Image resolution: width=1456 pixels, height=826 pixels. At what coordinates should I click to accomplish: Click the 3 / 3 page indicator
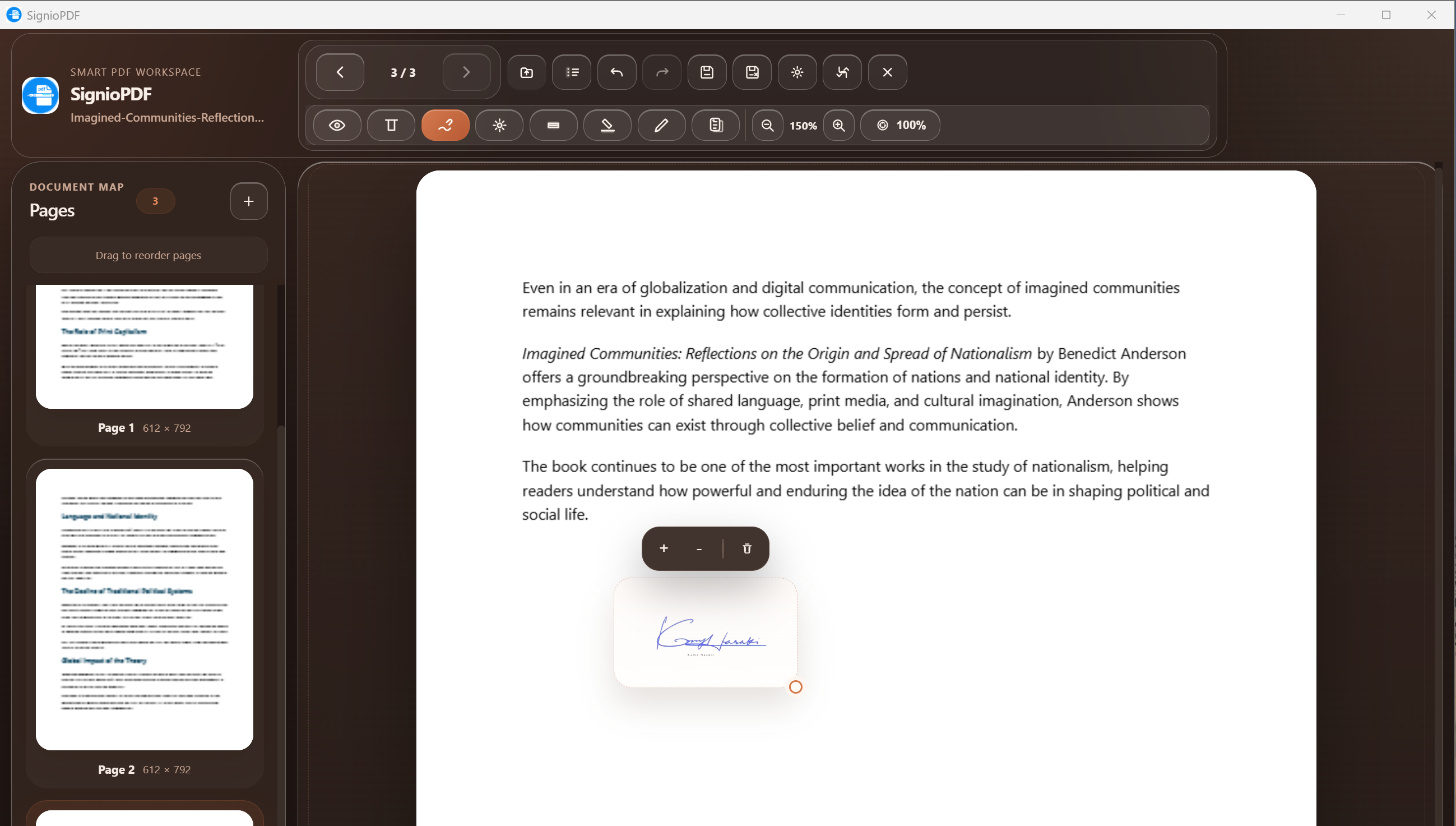point(403,72)
